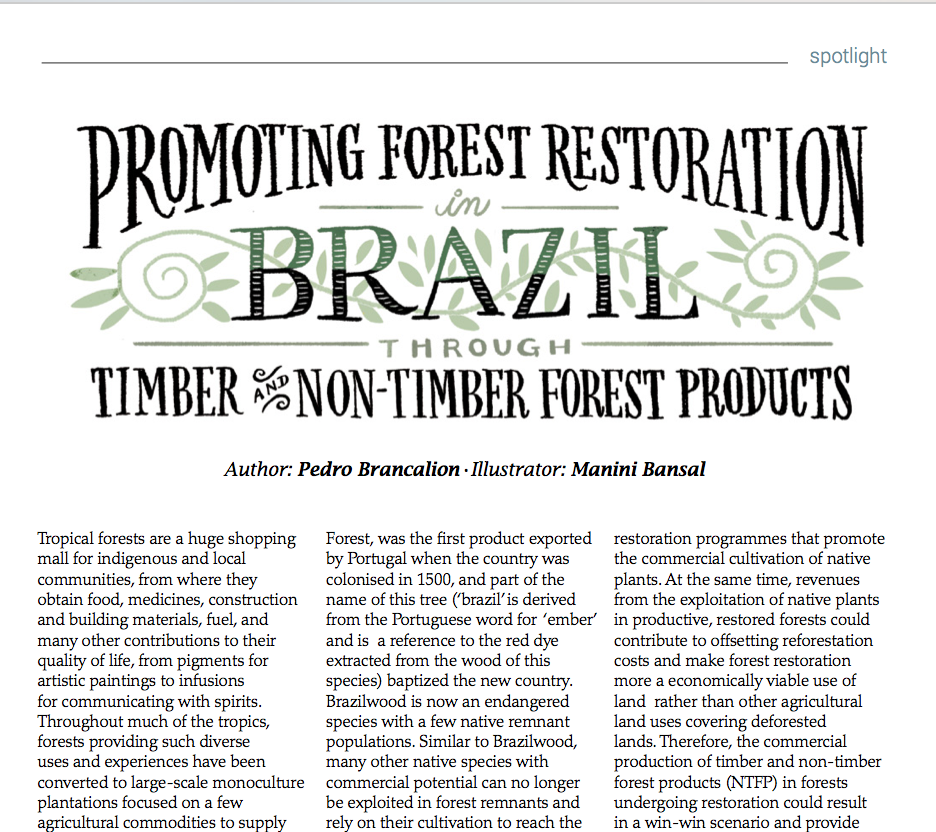
Task: Click the 'Timber' word in the subtitle
Action: (x=167, y=392)
